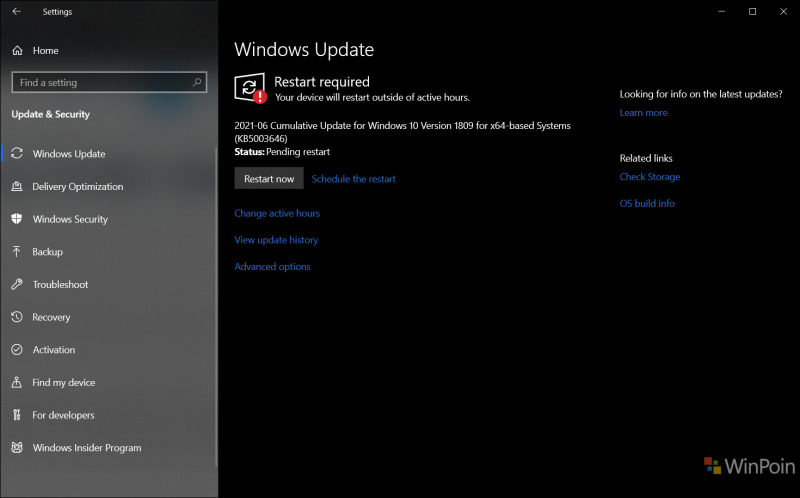800x498 pixels.
Task: Click the back arrow in Settings
Action: tap(17, 11)
